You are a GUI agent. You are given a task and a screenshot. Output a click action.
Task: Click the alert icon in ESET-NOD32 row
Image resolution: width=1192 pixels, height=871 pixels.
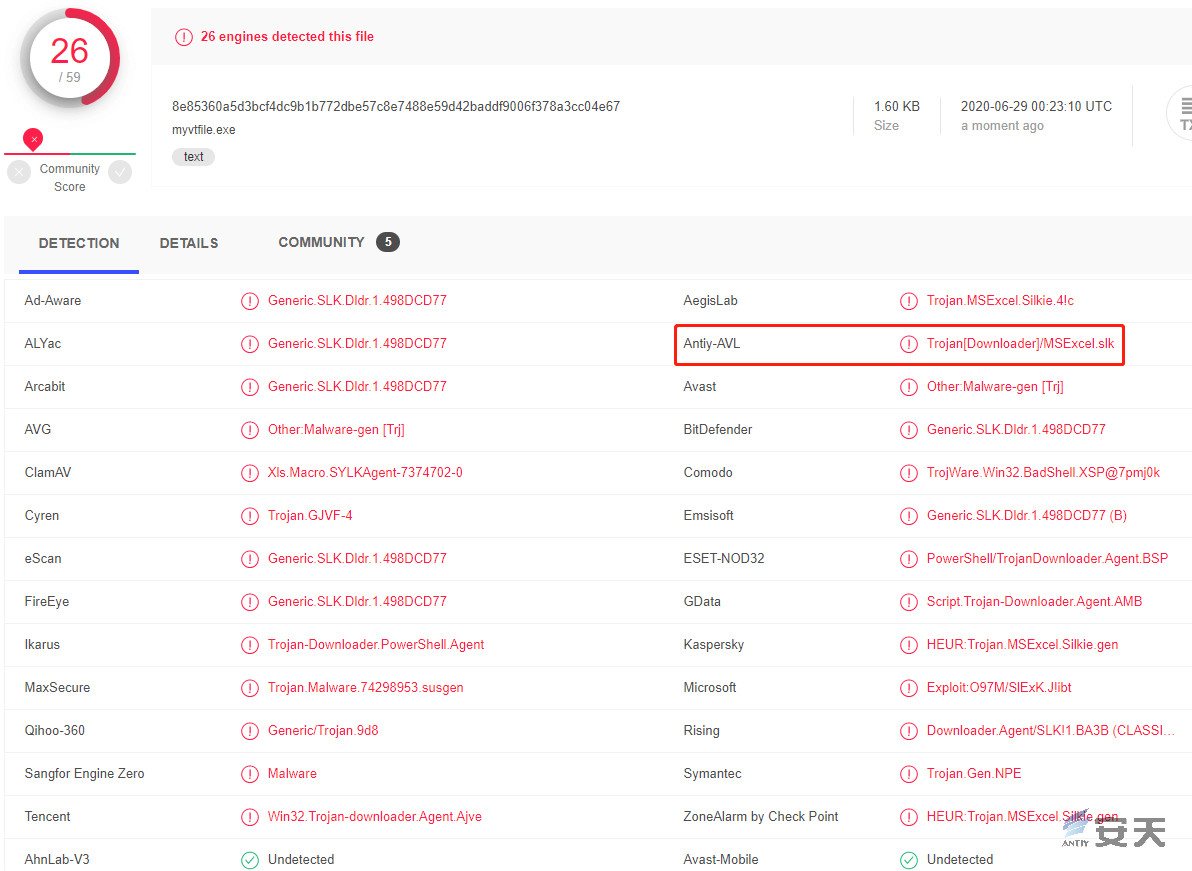click(x=908, y=559)
